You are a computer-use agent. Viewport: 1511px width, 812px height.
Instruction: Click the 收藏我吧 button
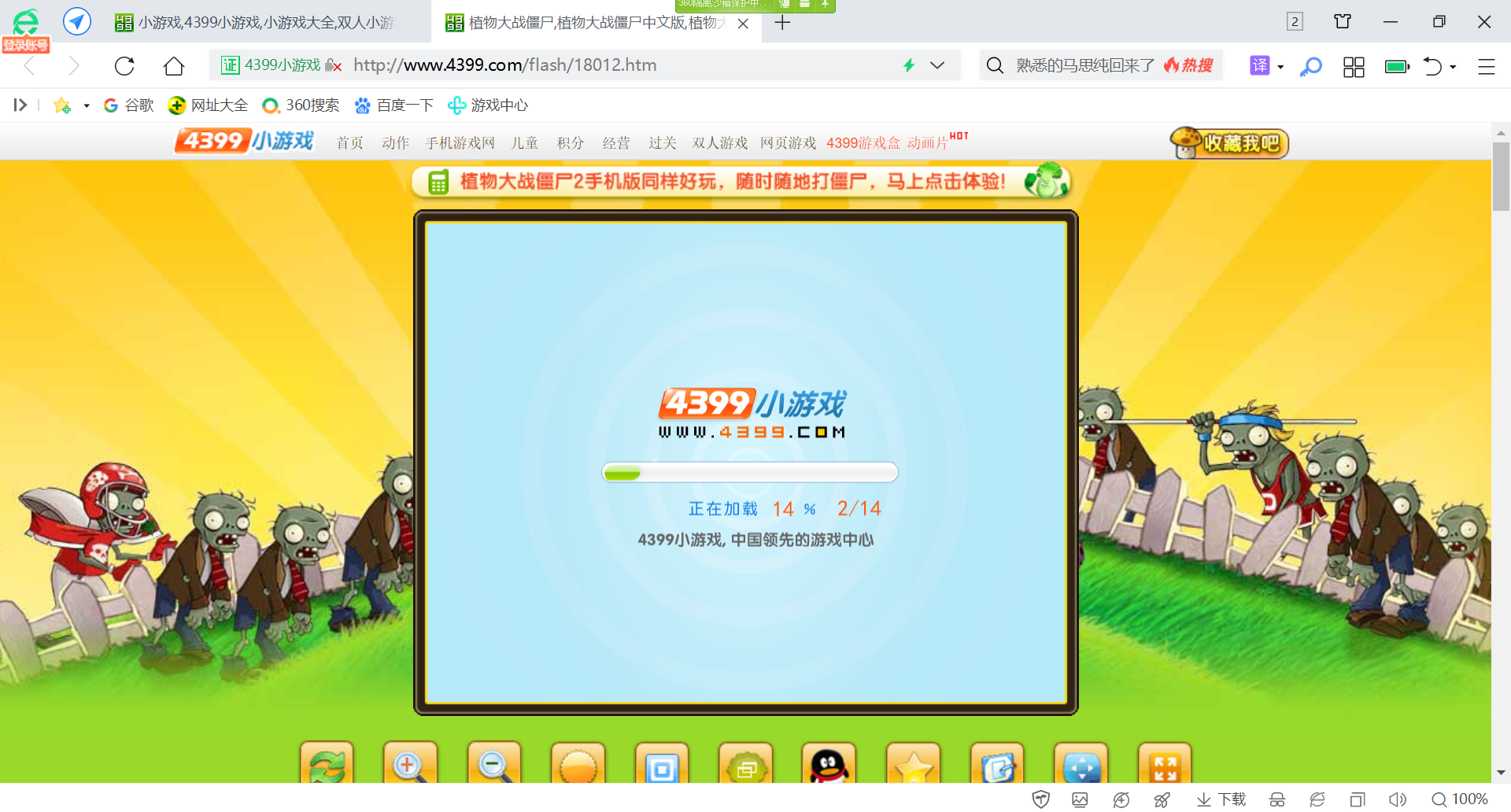tap(1230, 143)
